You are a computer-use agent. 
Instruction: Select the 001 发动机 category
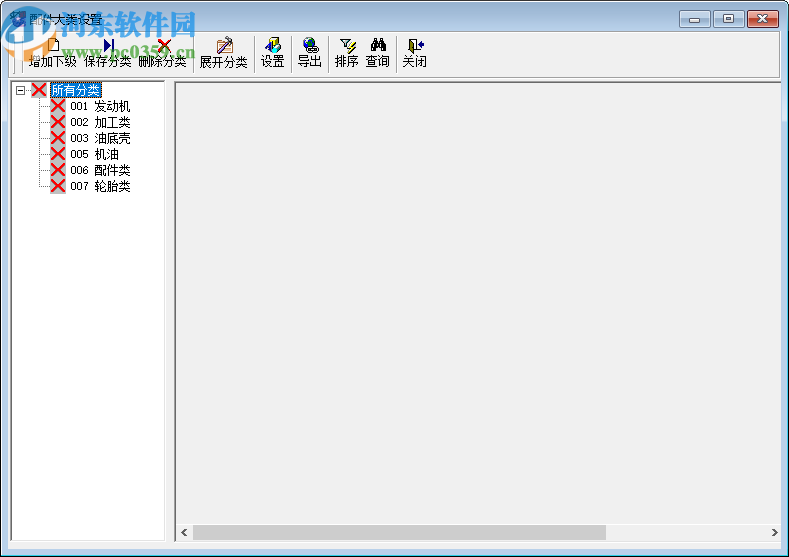100,106
